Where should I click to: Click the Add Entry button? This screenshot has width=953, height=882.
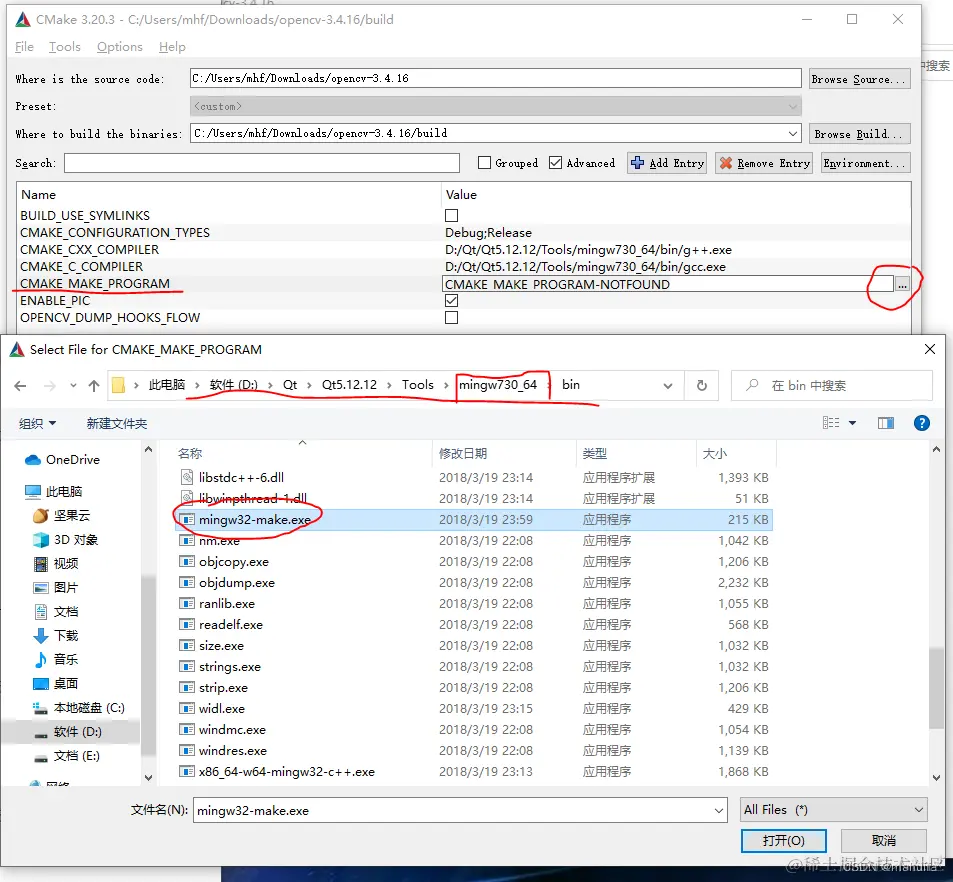point(667,163)
